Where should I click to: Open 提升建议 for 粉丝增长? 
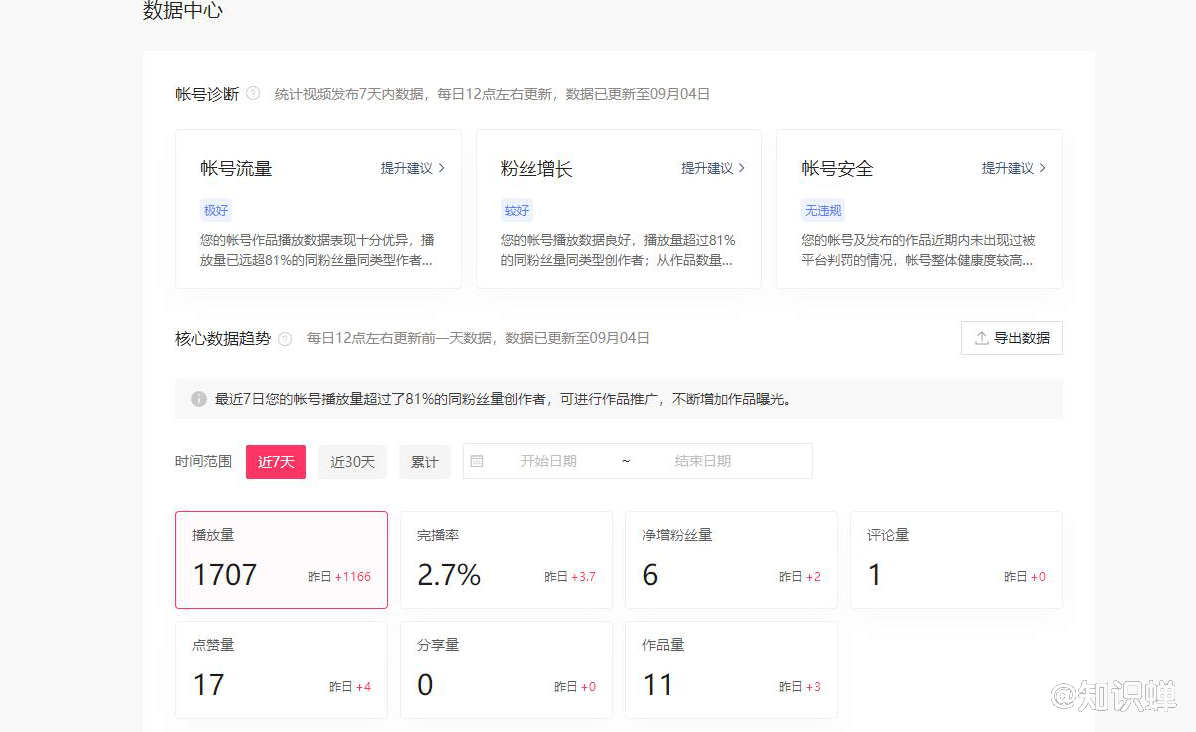pos(713,168)
